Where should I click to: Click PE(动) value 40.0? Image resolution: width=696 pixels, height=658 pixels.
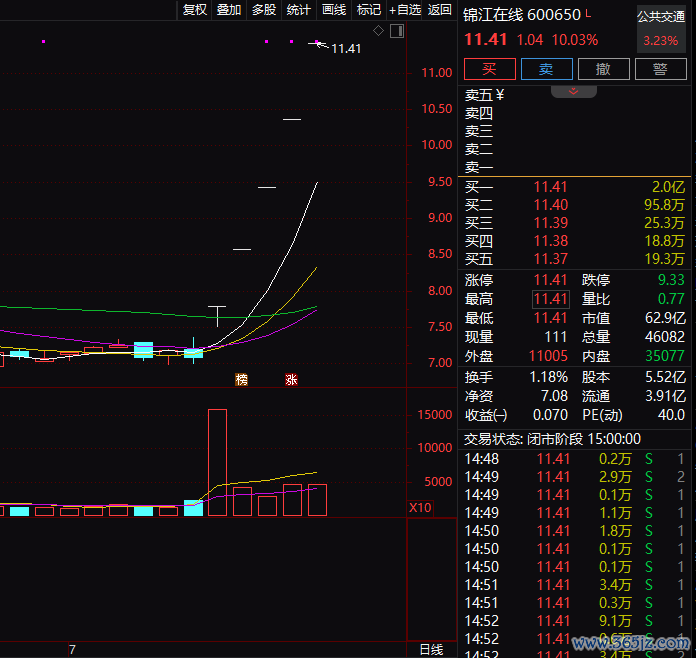tap(671, 415)
